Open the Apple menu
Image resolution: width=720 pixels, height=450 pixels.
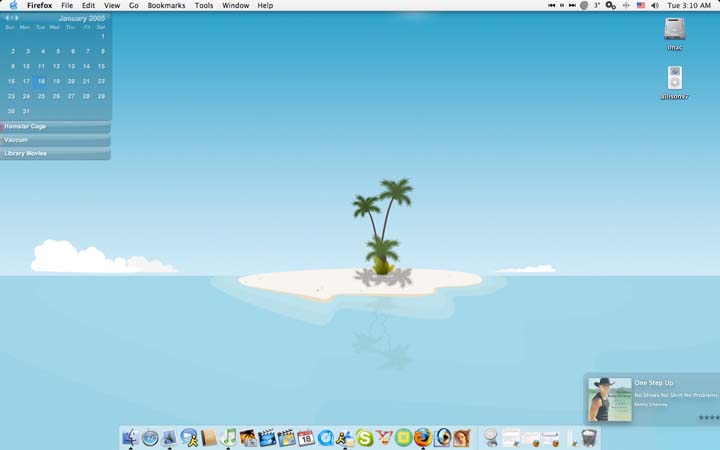pos(13,6)
